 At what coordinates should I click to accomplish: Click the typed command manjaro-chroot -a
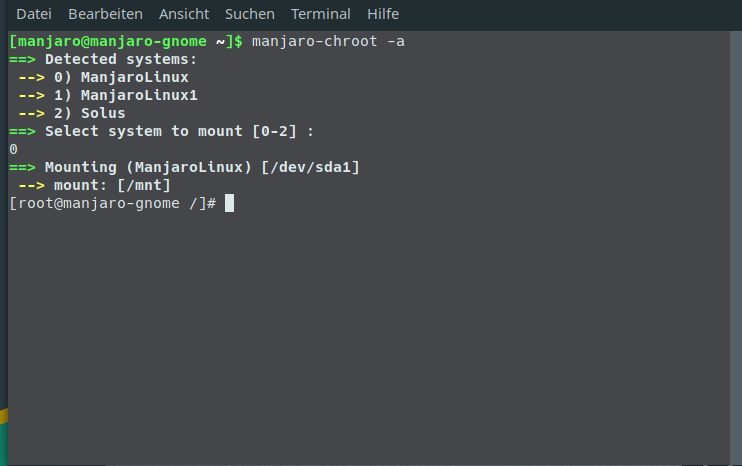click(328, 41)
